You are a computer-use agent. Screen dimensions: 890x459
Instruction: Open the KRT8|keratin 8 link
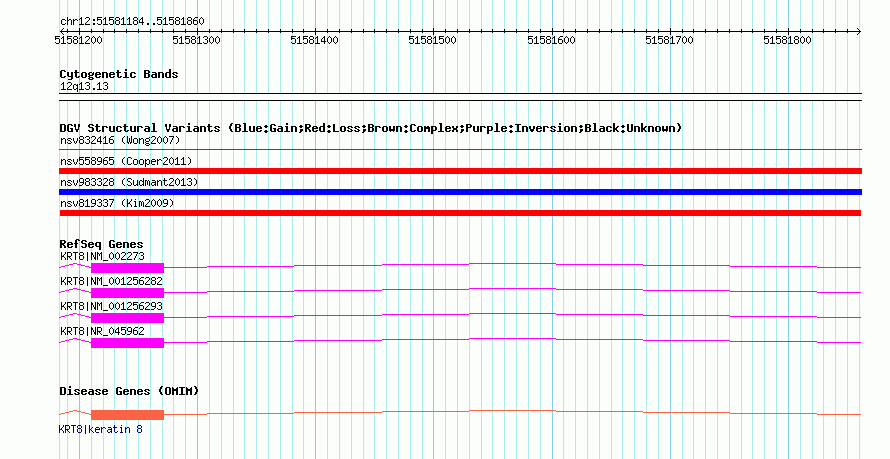pyautogui.click(x=100, y=429)
